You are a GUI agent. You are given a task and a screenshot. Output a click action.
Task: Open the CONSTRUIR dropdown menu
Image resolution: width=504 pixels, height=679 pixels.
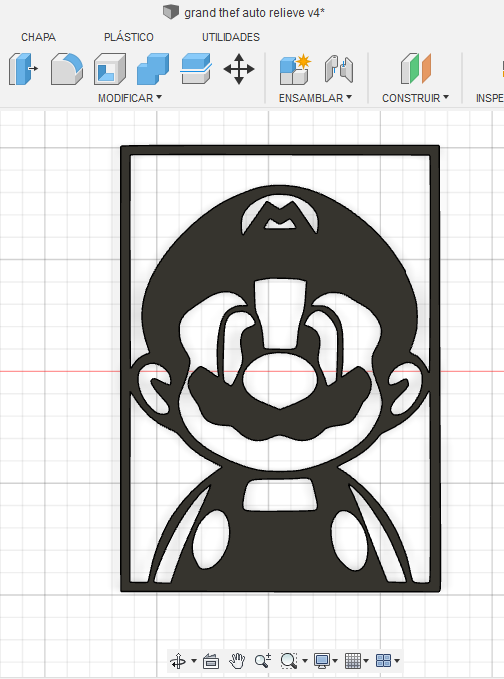pyautogui.click(x=415, y=98)
